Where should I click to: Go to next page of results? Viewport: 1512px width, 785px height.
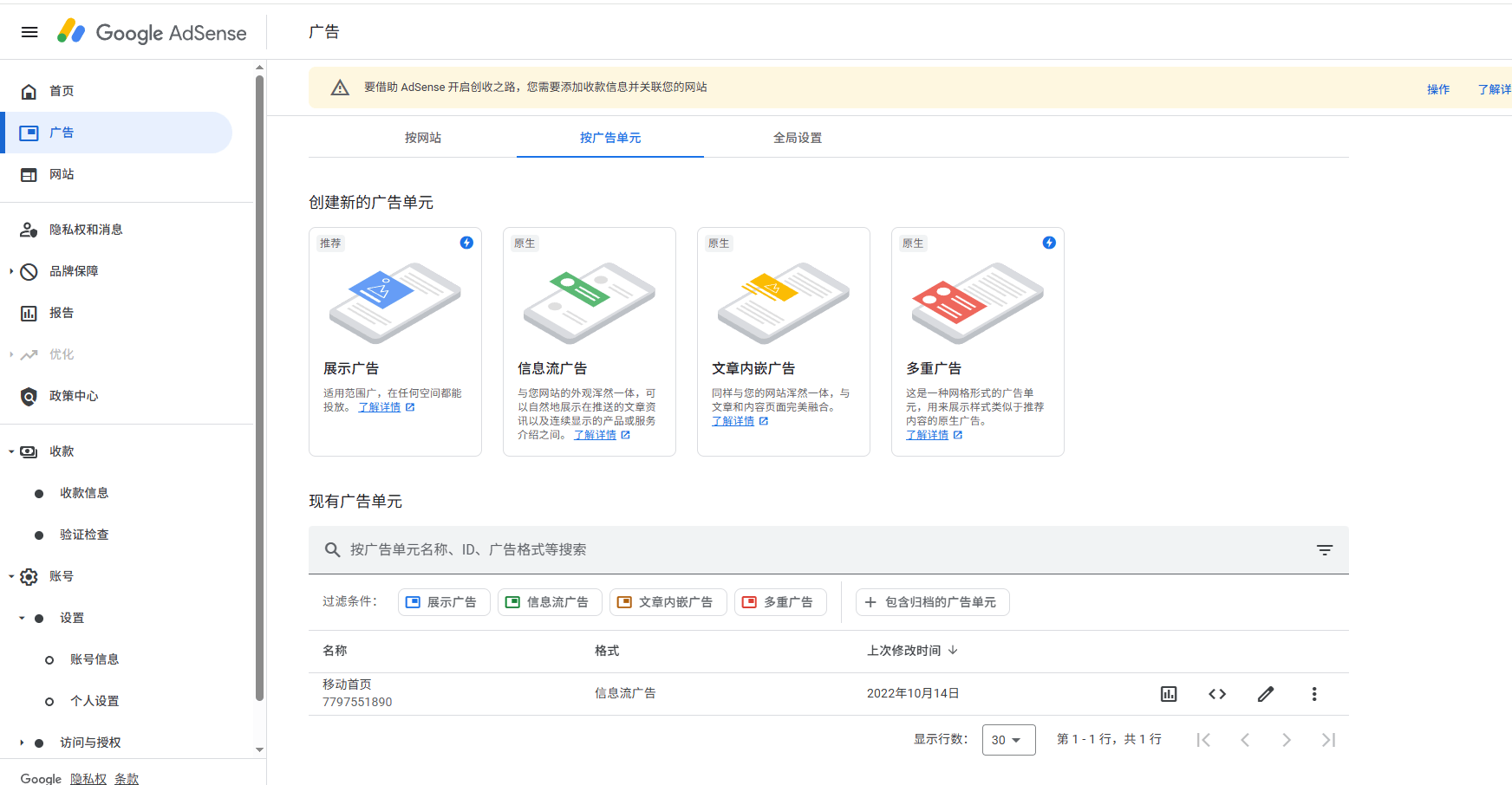[x=1287, y=740]
